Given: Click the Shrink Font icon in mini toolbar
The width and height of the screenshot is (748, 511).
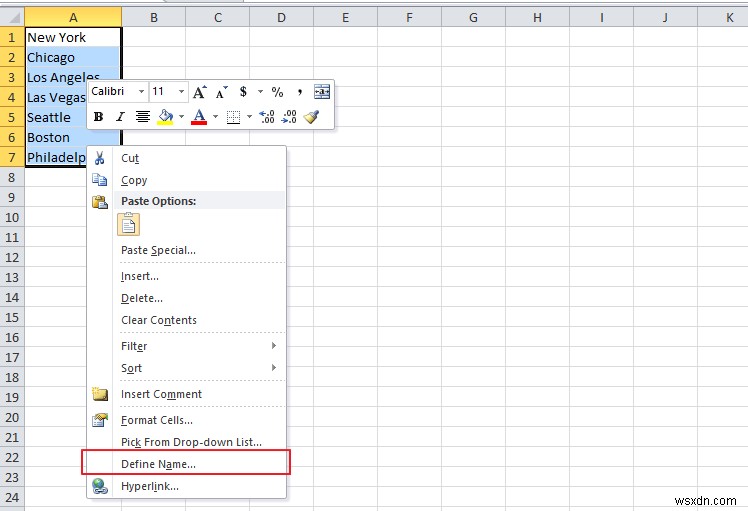Looking at the screenshot, I should (221, 92).
